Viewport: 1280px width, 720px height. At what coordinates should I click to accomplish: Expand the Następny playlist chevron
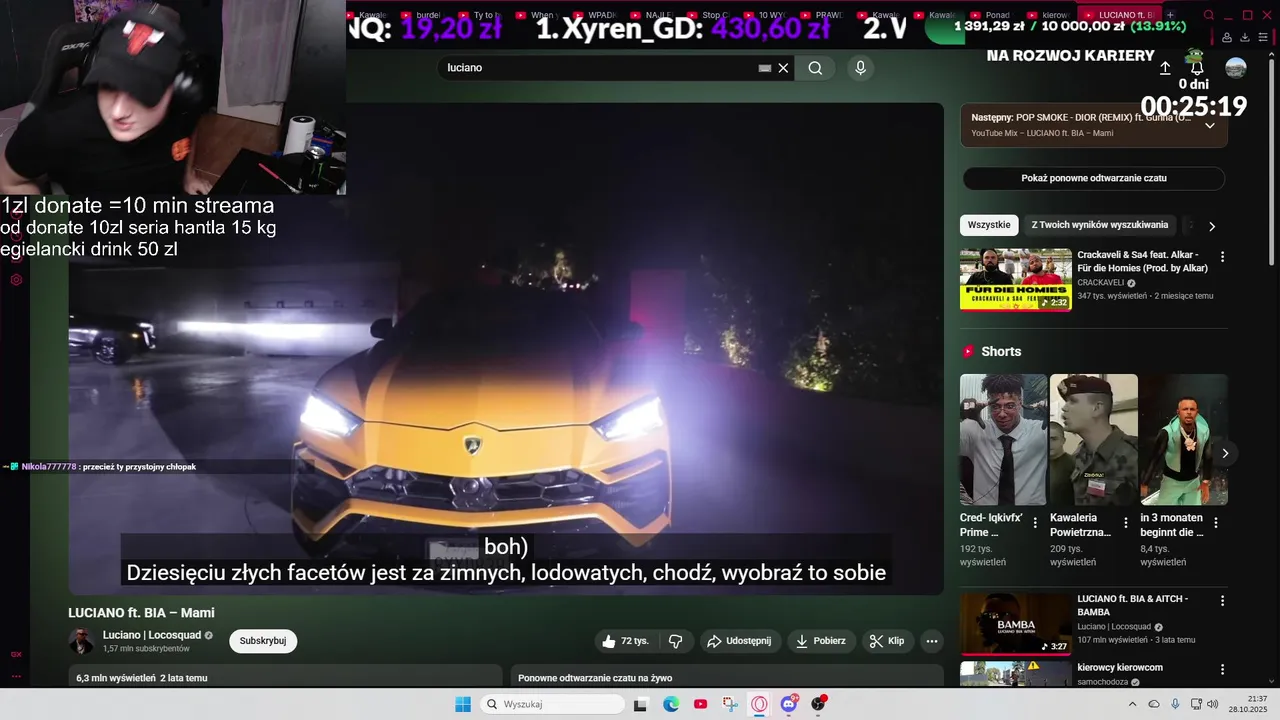click(x=1209, y=125)
